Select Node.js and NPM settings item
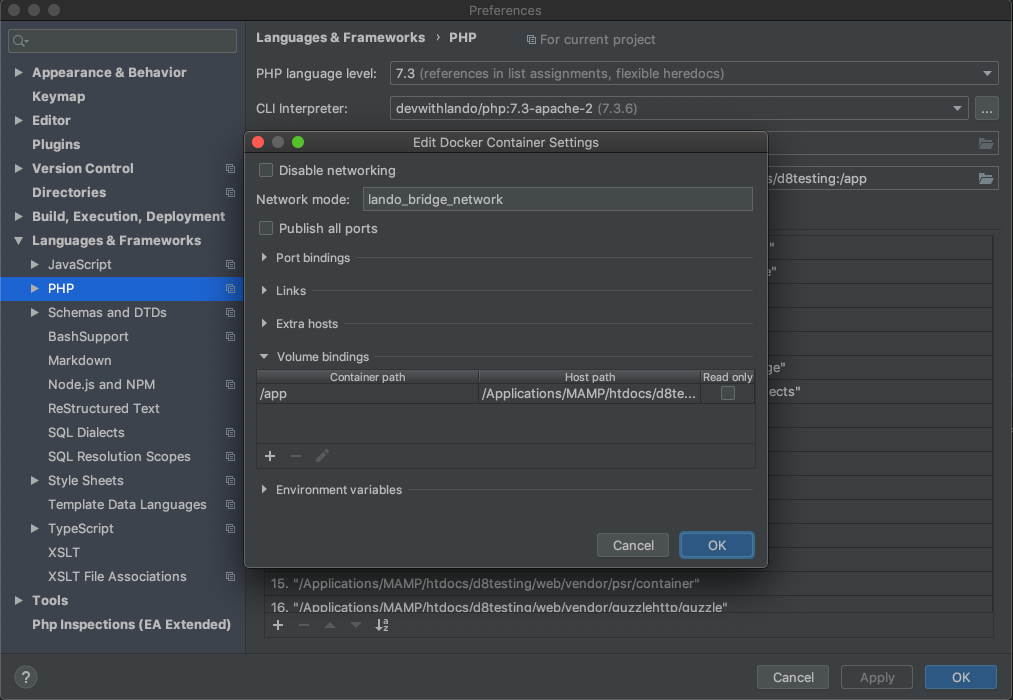Image resolution: width=1013 pixels, height=700 pixels. pos(101,385)
